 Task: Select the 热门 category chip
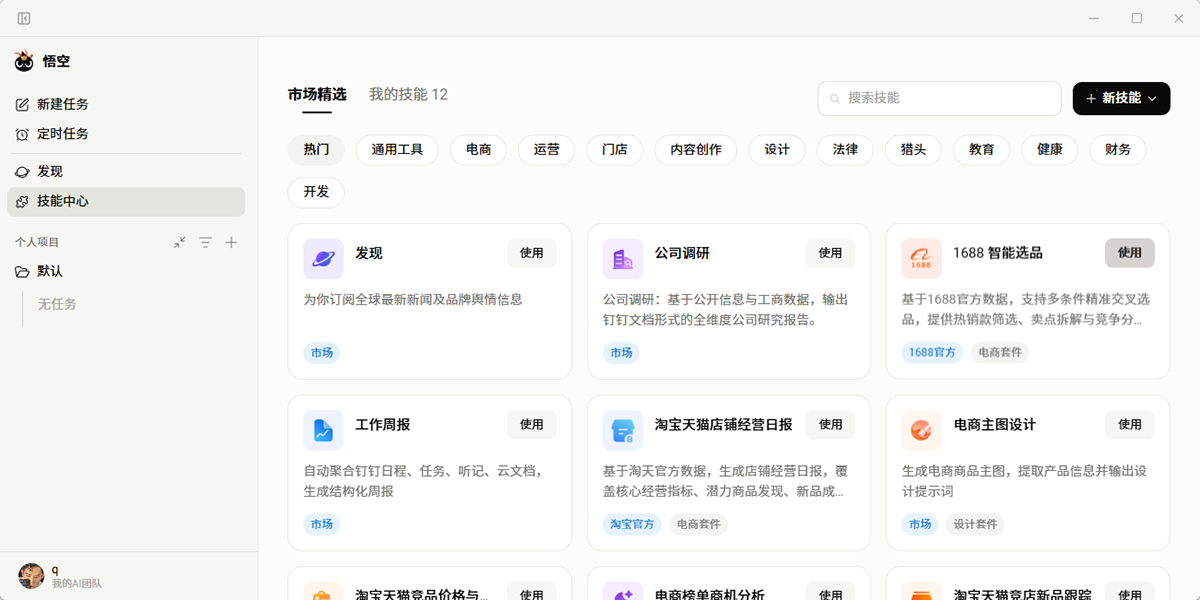pos(316,150)
